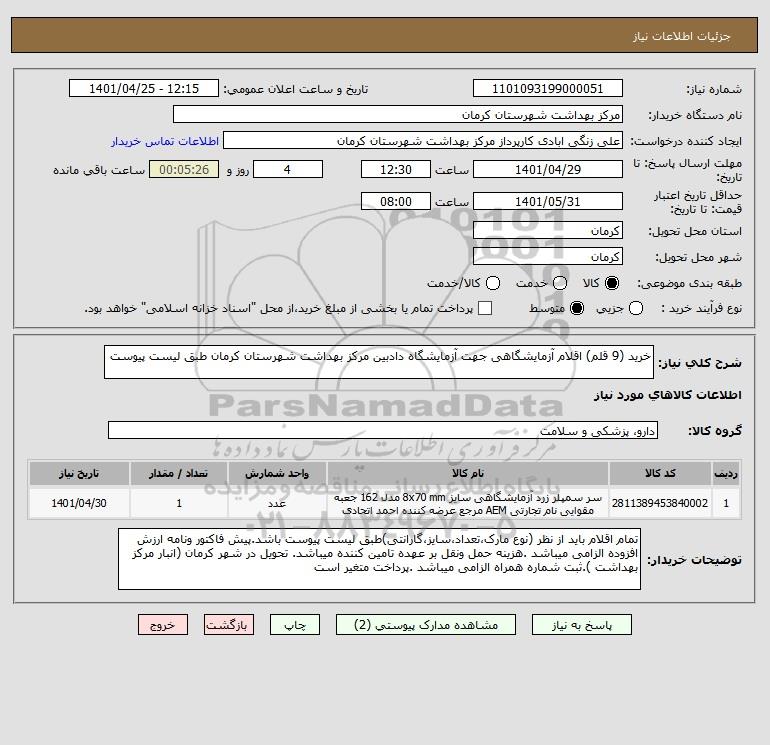Choose the جزیی purchase type
The width and height of the screenshot is (770, 745).
click(636, 308)
